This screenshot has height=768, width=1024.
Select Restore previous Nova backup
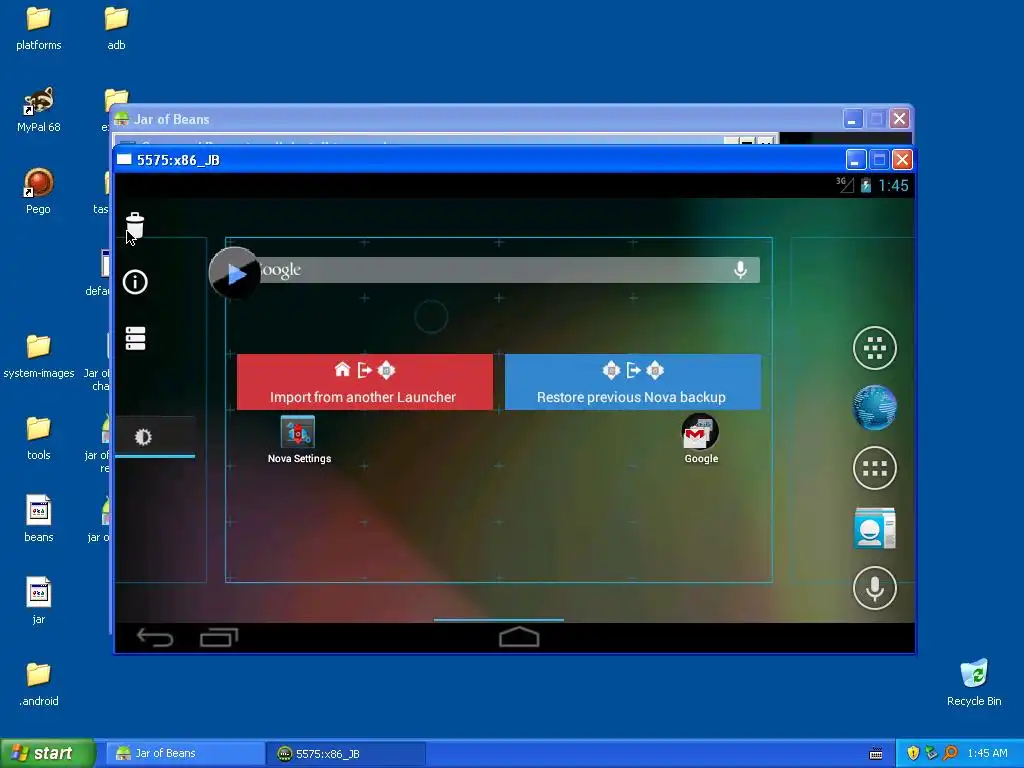point(632,382)
